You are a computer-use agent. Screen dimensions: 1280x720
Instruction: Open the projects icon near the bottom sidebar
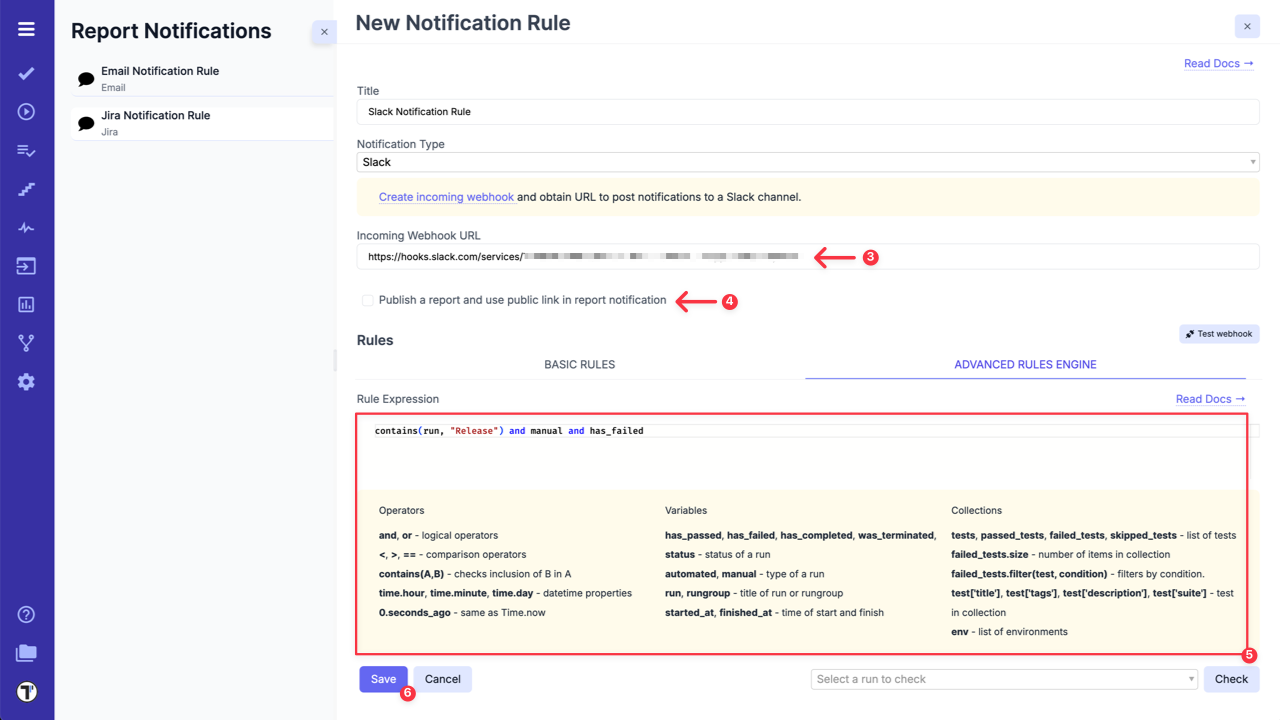[25, 653]
